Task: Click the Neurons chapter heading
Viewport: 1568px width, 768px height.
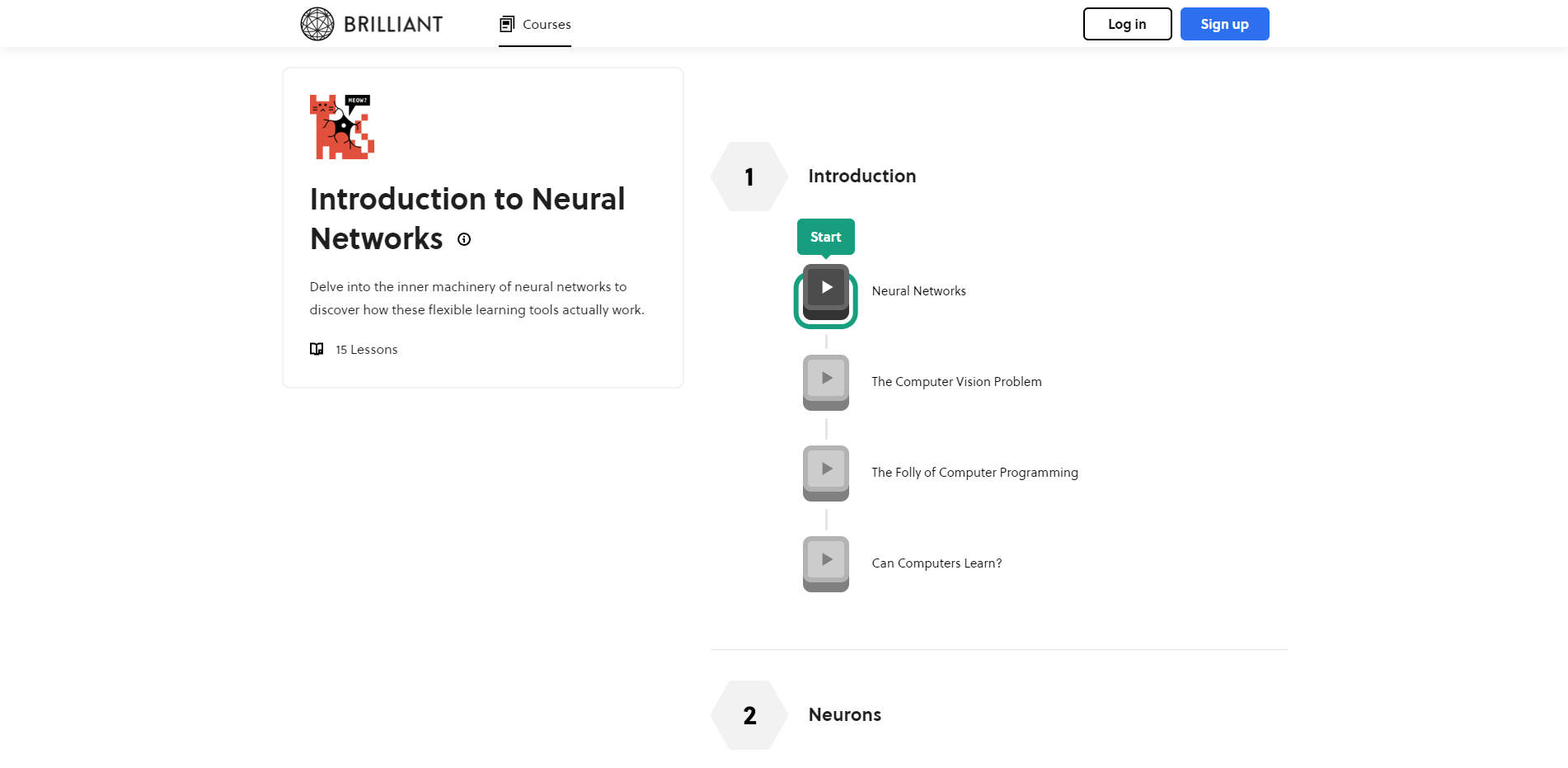Action: click(x=844, y=715)
